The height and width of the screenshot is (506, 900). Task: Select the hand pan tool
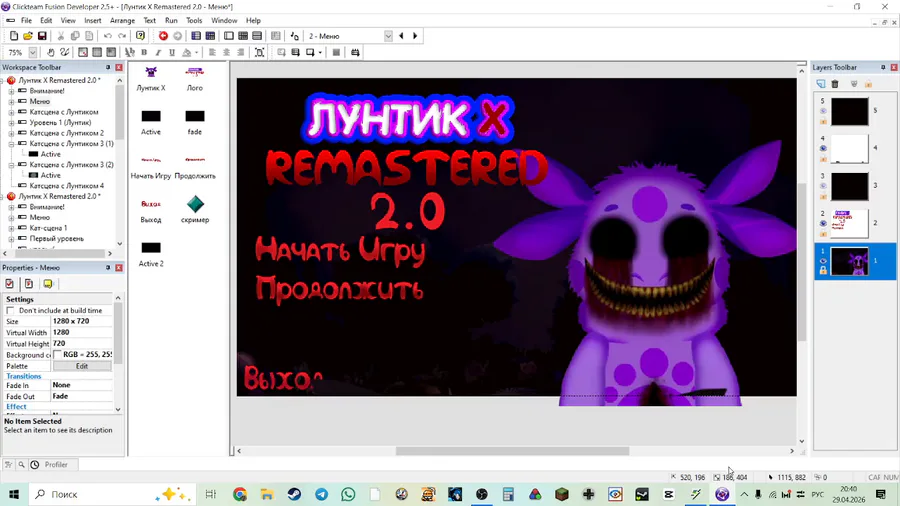pos(51,52)
